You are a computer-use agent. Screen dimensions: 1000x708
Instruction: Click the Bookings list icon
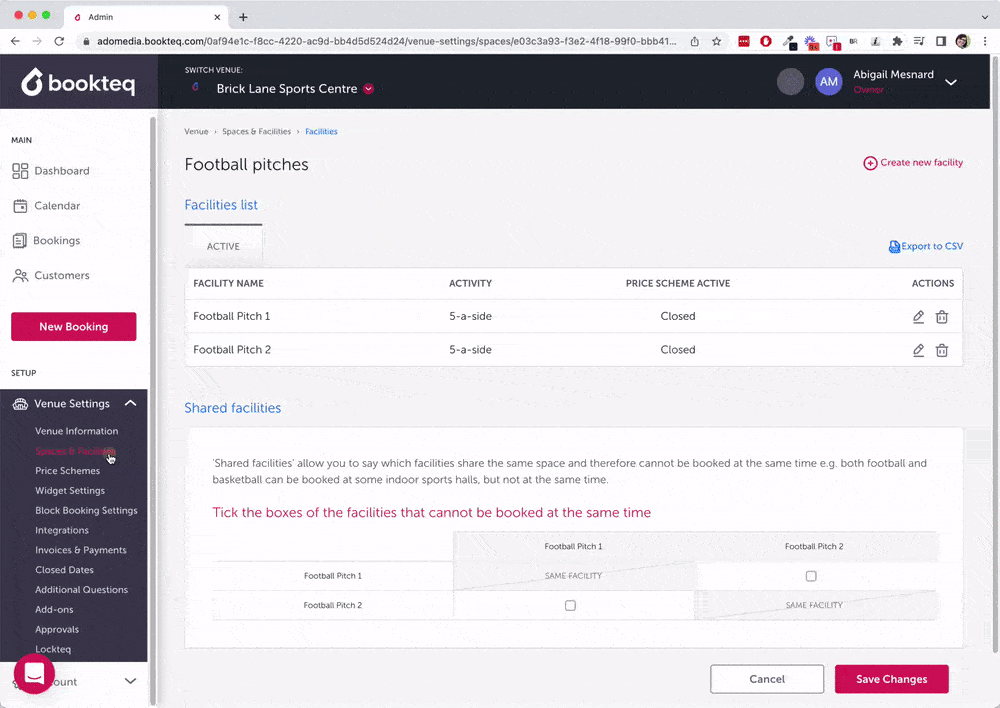click(x=19, y=240)
